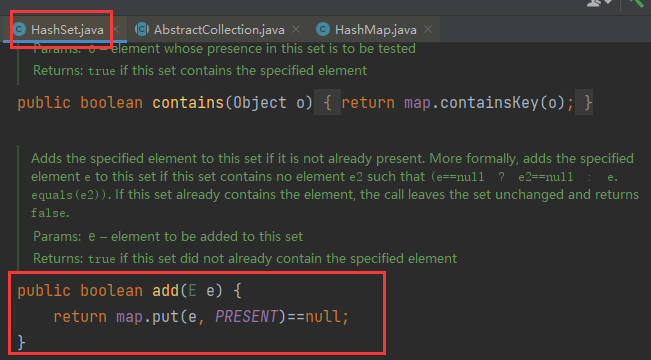Click the HashSet.java class file icon

[x=20, y=29]
